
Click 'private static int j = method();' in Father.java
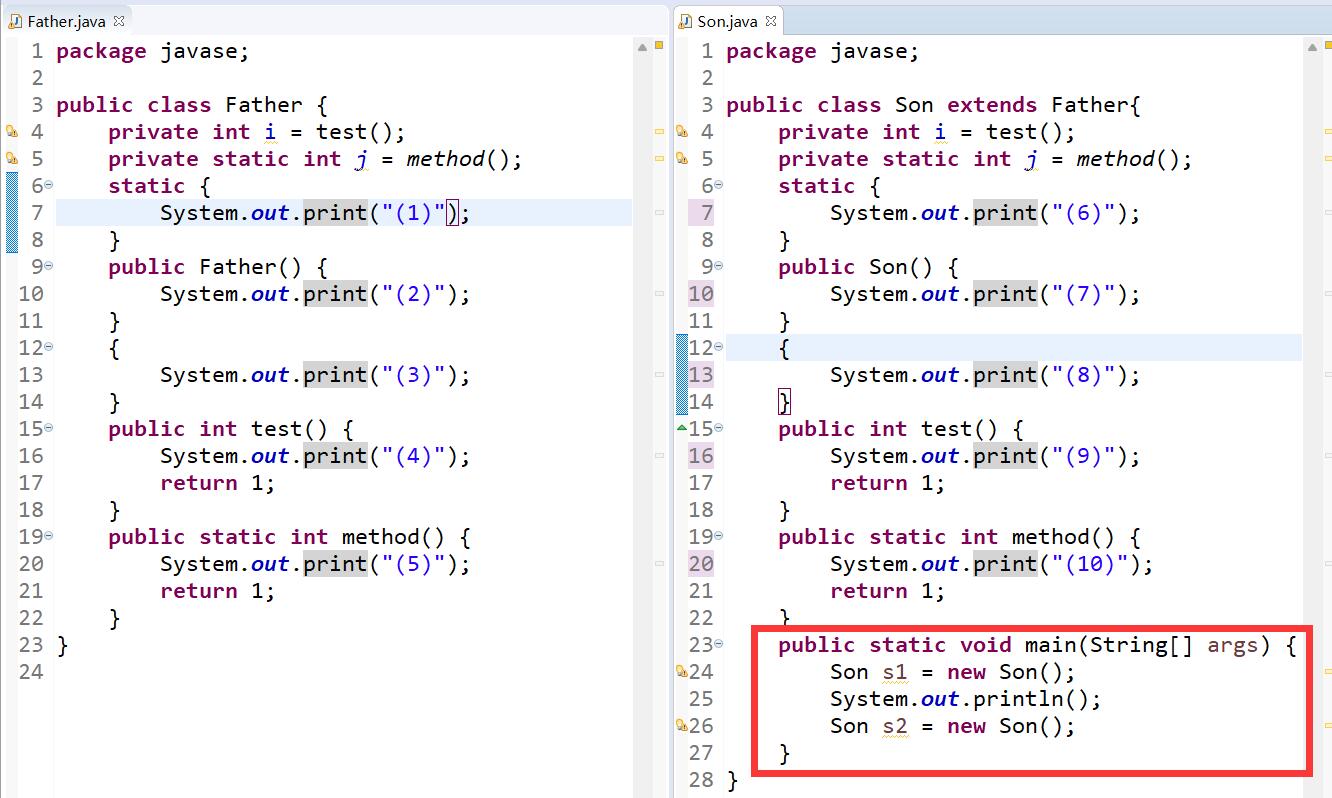[x=315, y=159]
